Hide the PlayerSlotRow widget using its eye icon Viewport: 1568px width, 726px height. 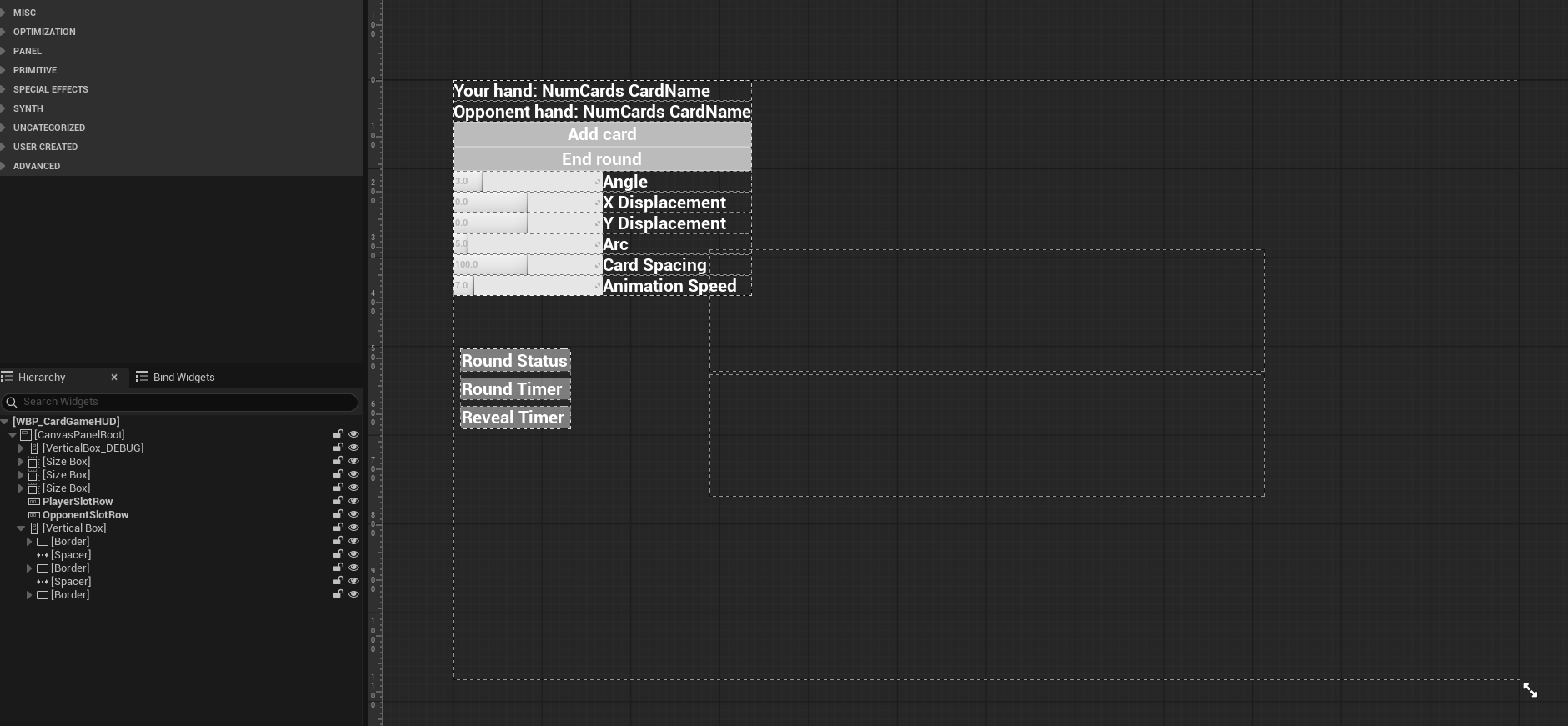[x=353, y=501]
